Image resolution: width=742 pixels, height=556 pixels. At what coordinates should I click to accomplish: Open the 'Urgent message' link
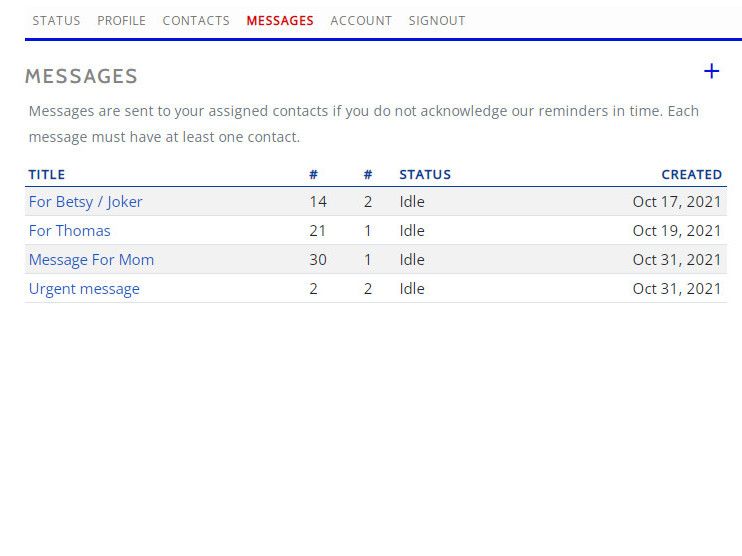(84, 289)
